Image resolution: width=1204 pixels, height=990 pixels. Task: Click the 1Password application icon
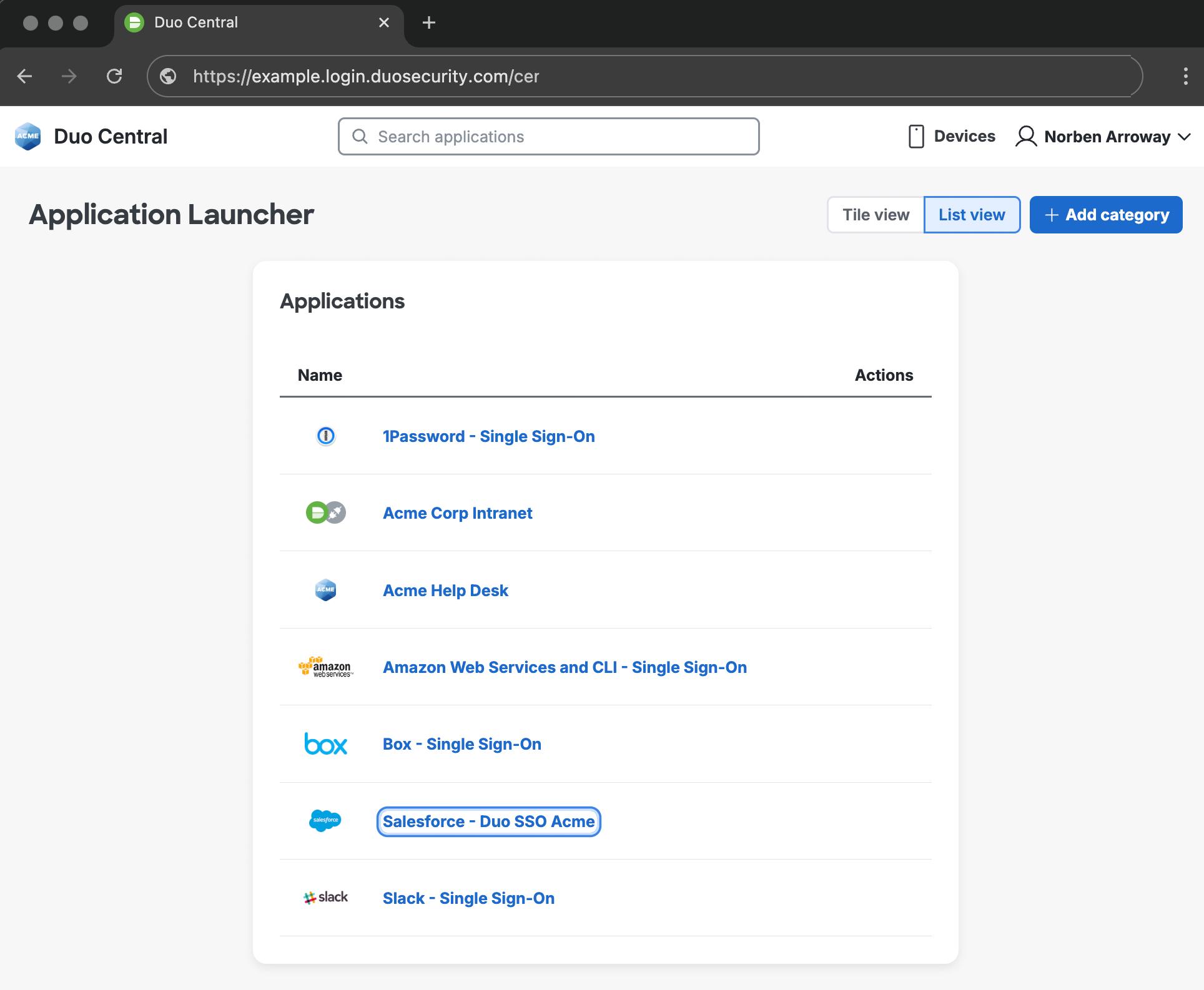(x=325, y=436)
